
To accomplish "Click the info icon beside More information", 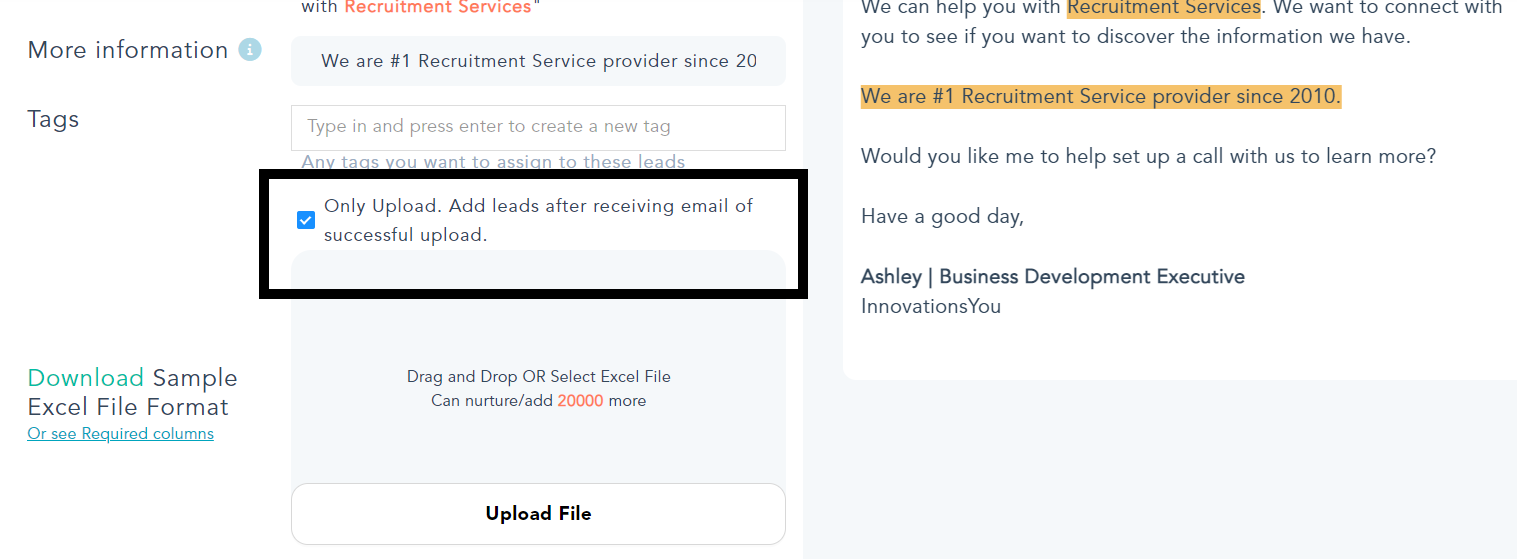I will [x=250, y=50].
